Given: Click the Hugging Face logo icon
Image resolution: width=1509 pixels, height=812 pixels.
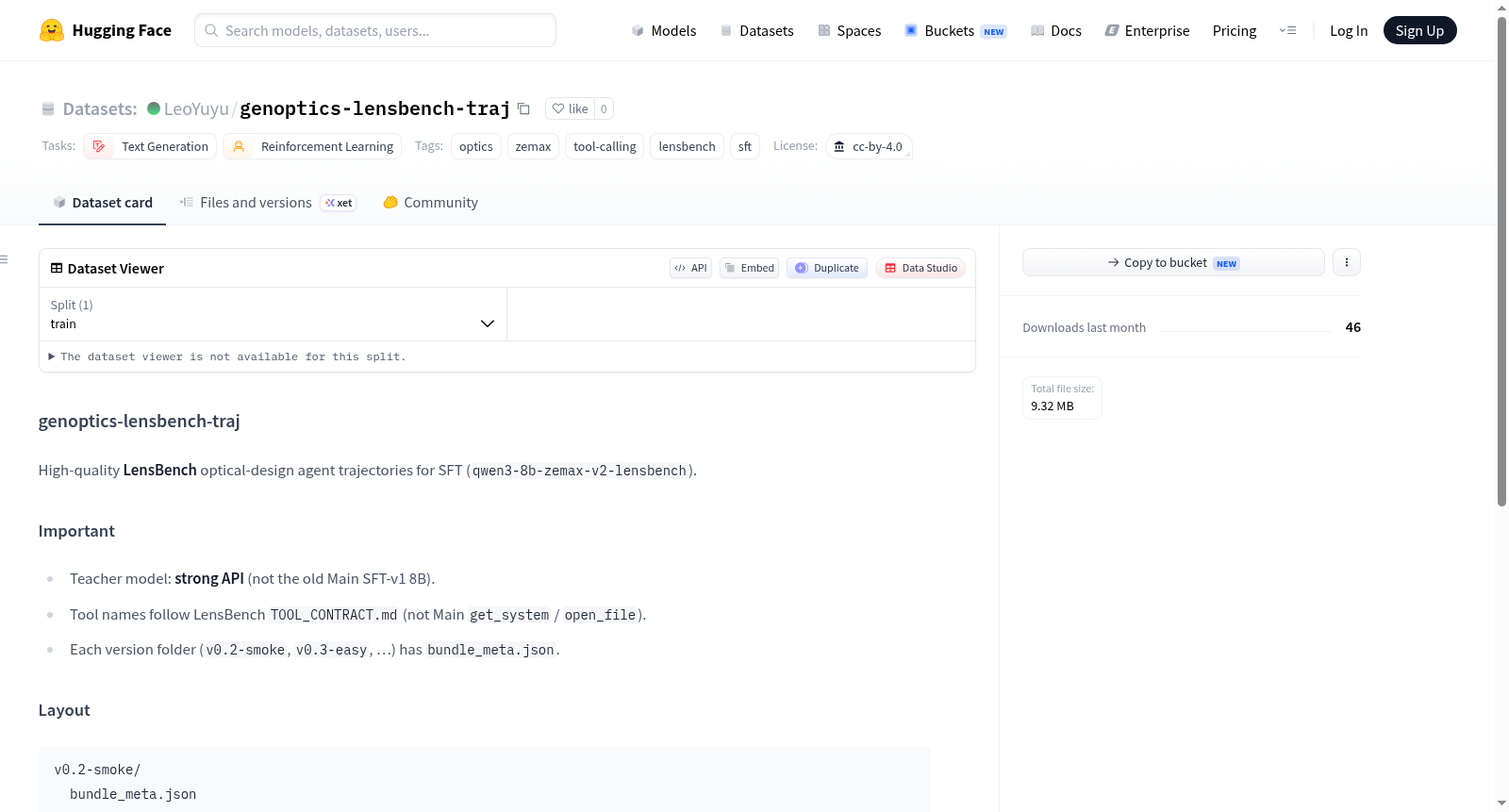Looking at the screenshot, I should click(52, 30).
